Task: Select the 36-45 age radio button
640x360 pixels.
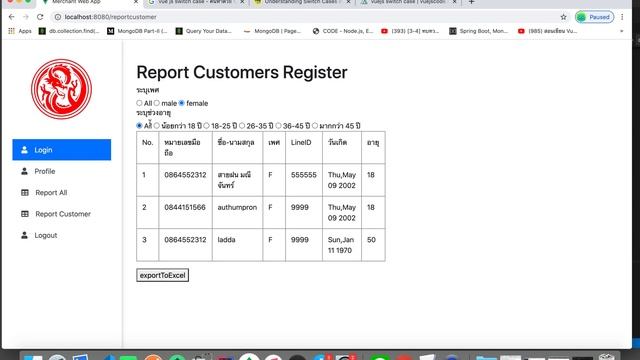Action: point(278,126)
